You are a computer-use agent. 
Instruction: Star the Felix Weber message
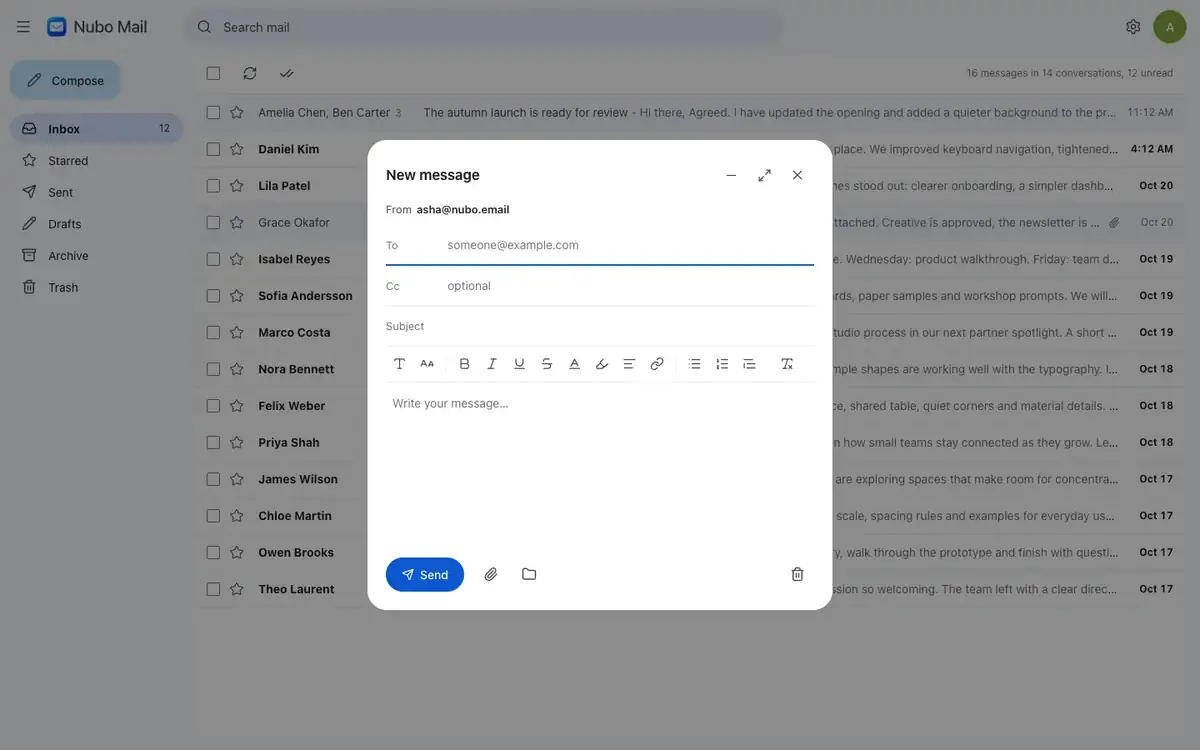point(237,406)
